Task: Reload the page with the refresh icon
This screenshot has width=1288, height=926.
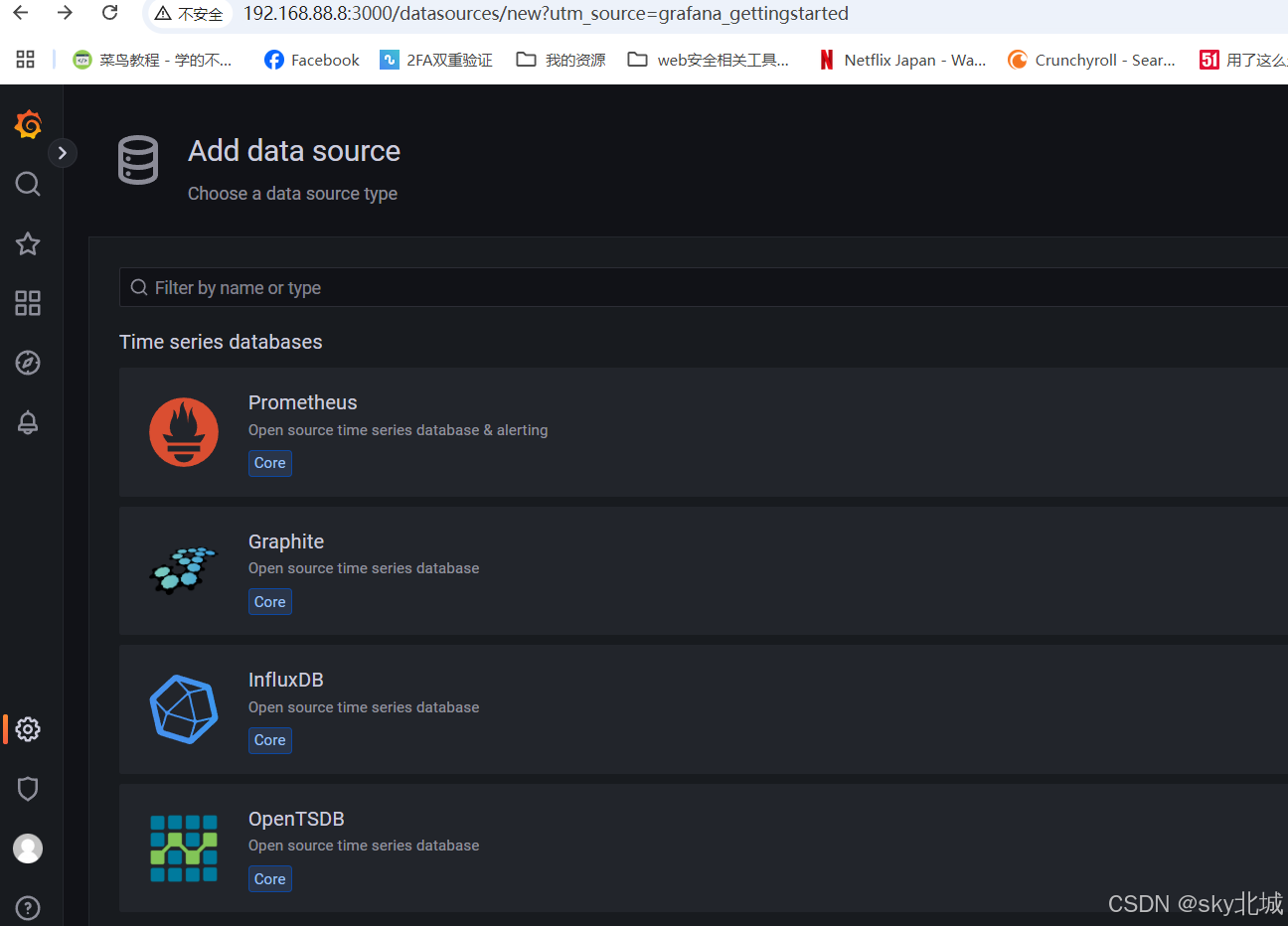Action: (110, 13)
